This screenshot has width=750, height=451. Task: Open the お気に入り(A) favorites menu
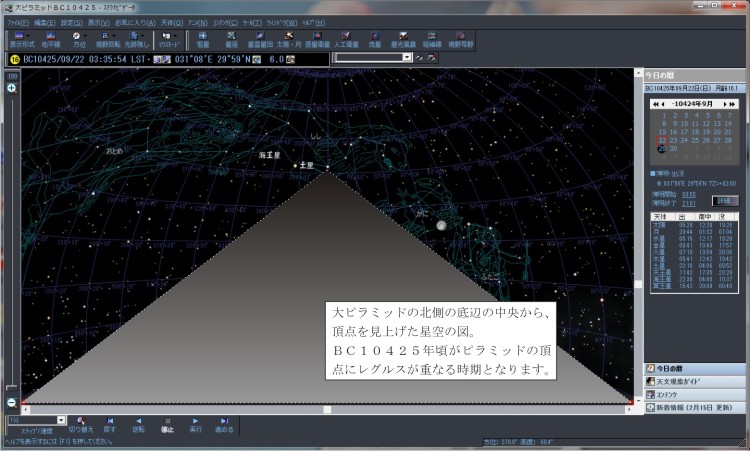coord(135,21)
